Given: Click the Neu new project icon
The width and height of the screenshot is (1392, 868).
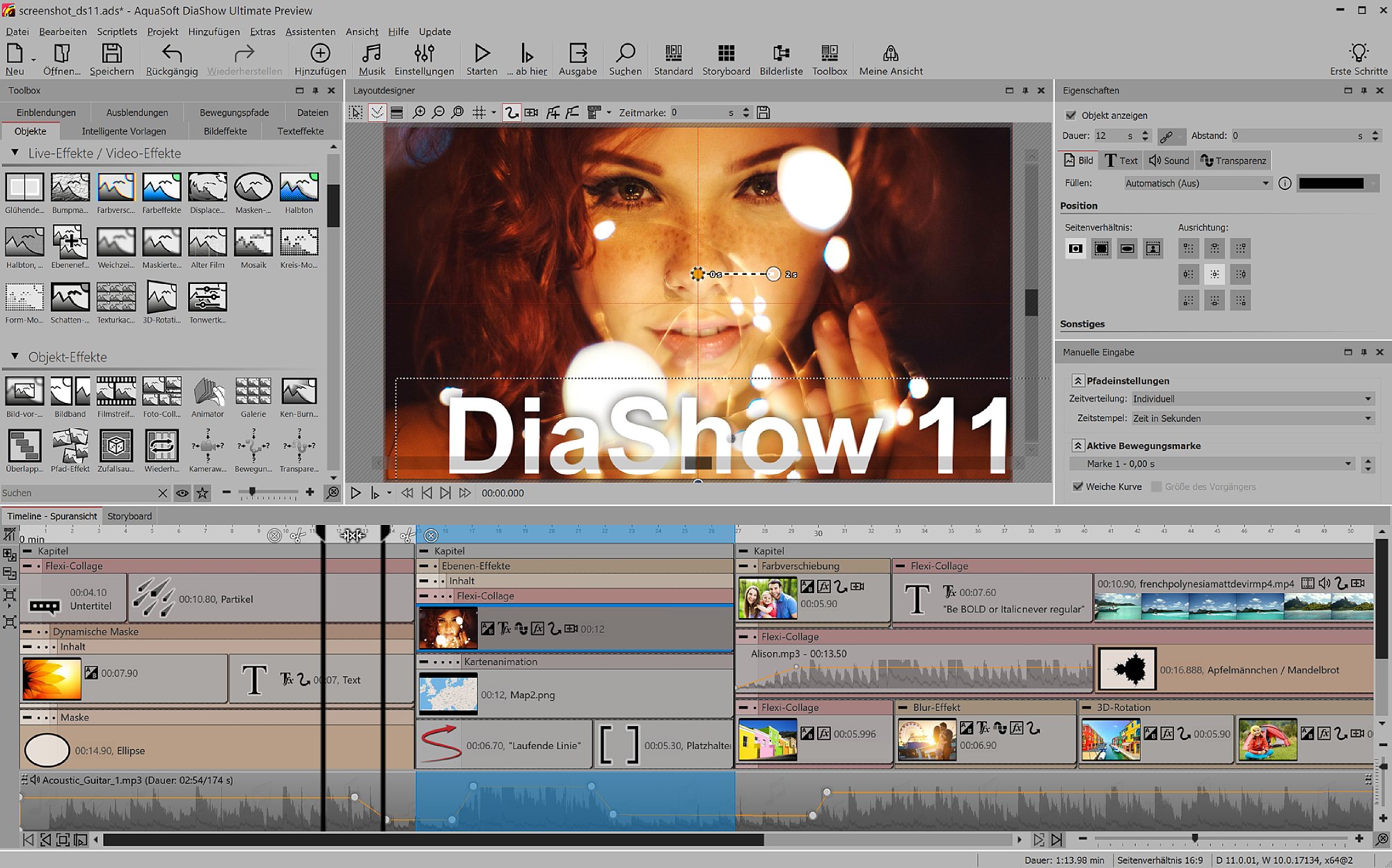Looking at the screenshot, I should (15, 54).
